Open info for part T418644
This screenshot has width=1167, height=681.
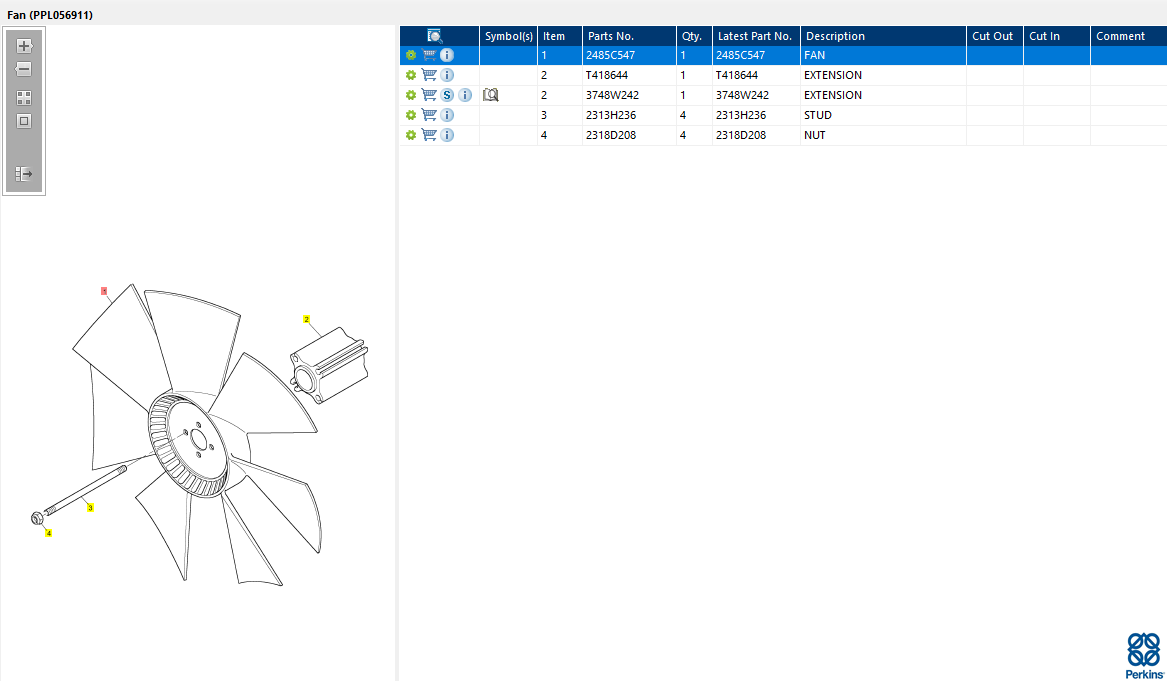[447, 75]
